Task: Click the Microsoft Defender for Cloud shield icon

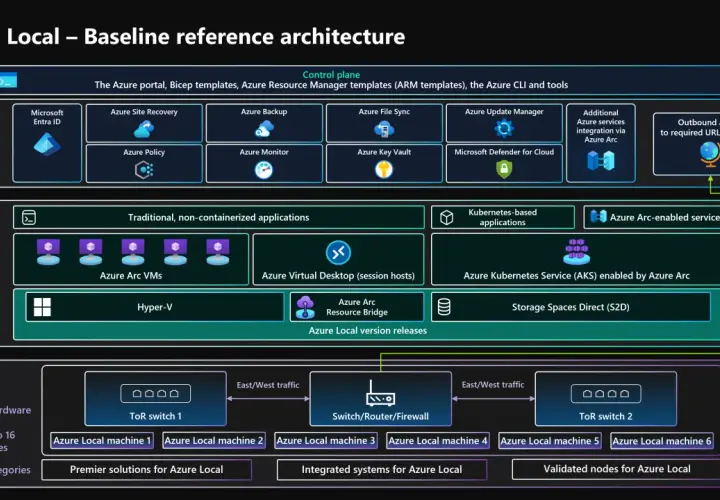Action: (x=504, y=169)
